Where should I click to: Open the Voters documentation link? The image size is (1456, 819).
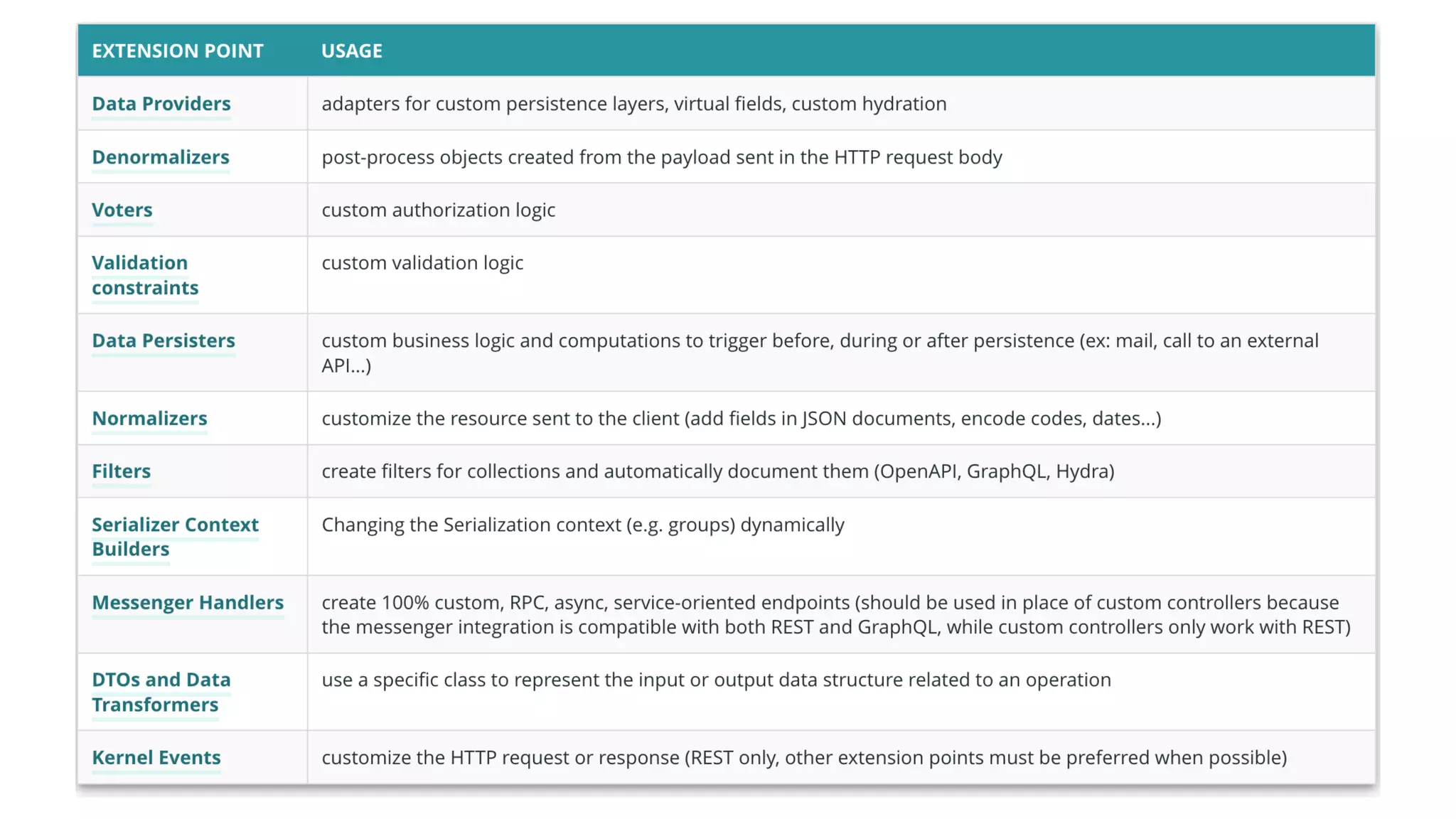122,210
